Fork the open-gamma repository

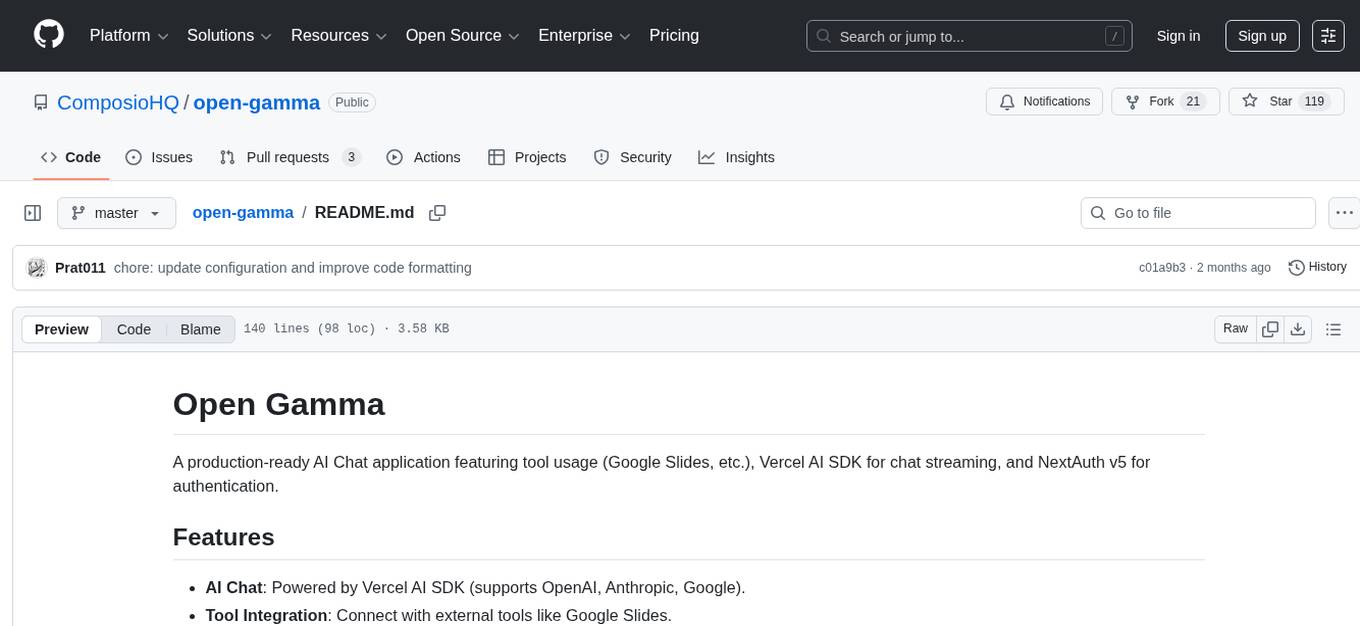[x=1163, y=101]
